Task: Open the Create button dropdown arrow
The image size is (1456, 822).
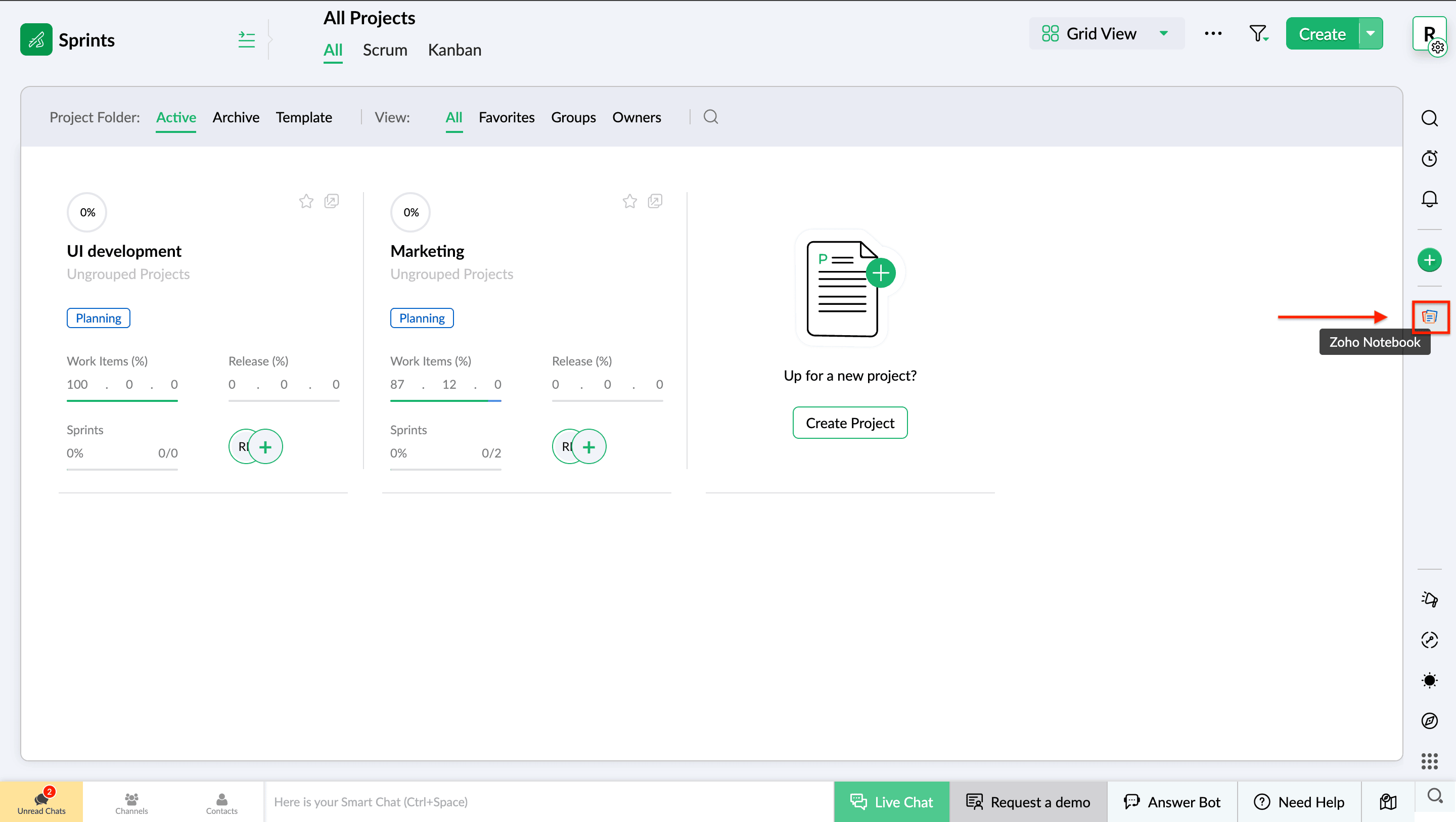Action: tap(1371, 34)
